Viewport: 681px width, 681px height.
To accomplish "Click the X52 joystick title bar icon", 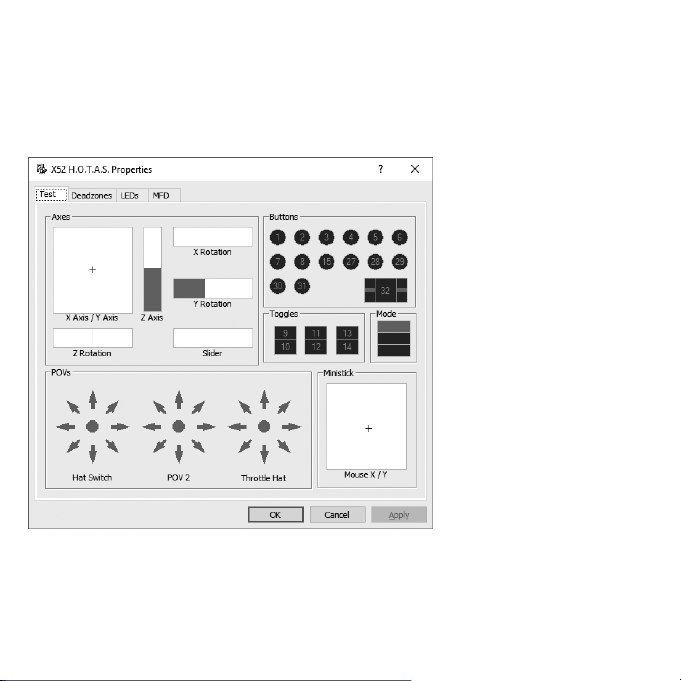I will click(41, 169).
